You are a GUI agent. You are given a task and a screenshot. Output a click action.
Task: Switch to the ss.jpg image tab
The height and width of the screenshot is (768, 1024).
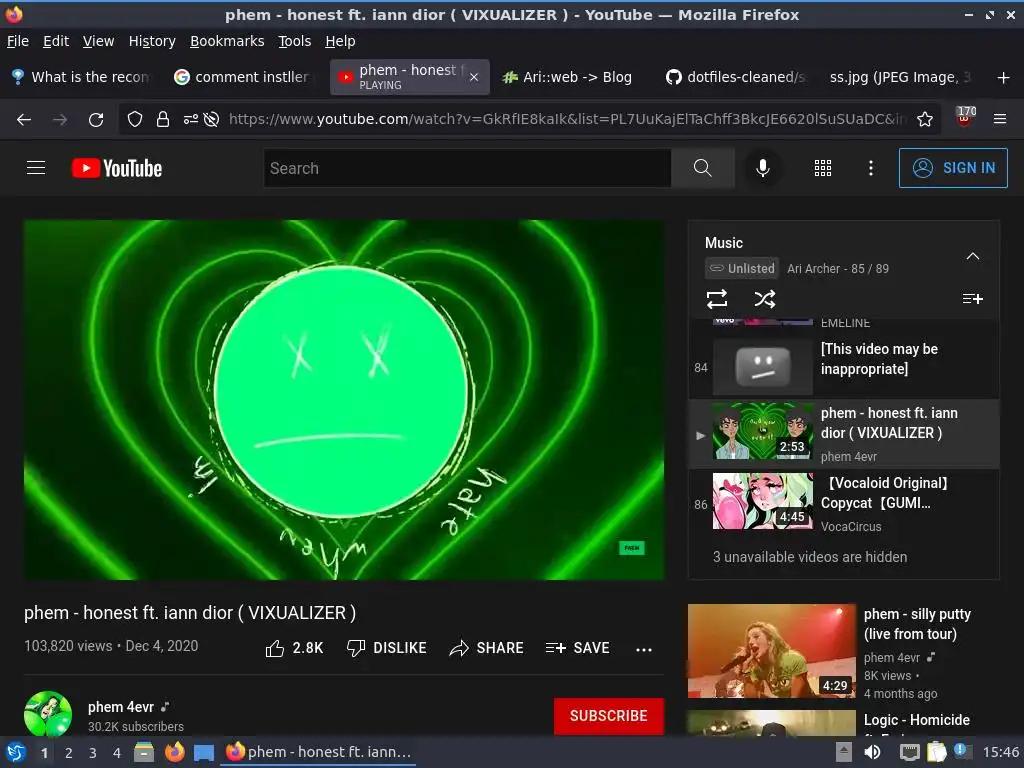coord(900,77)
